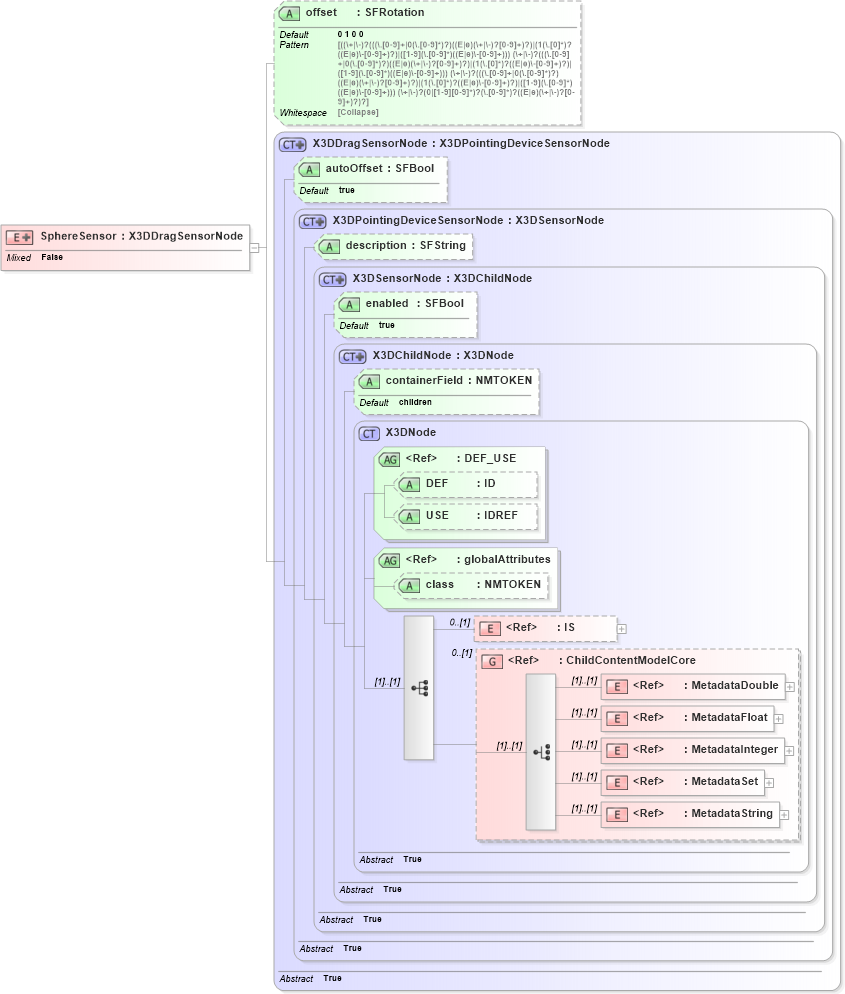Expand the MetadataSet reference

click(x=769, y=783)
